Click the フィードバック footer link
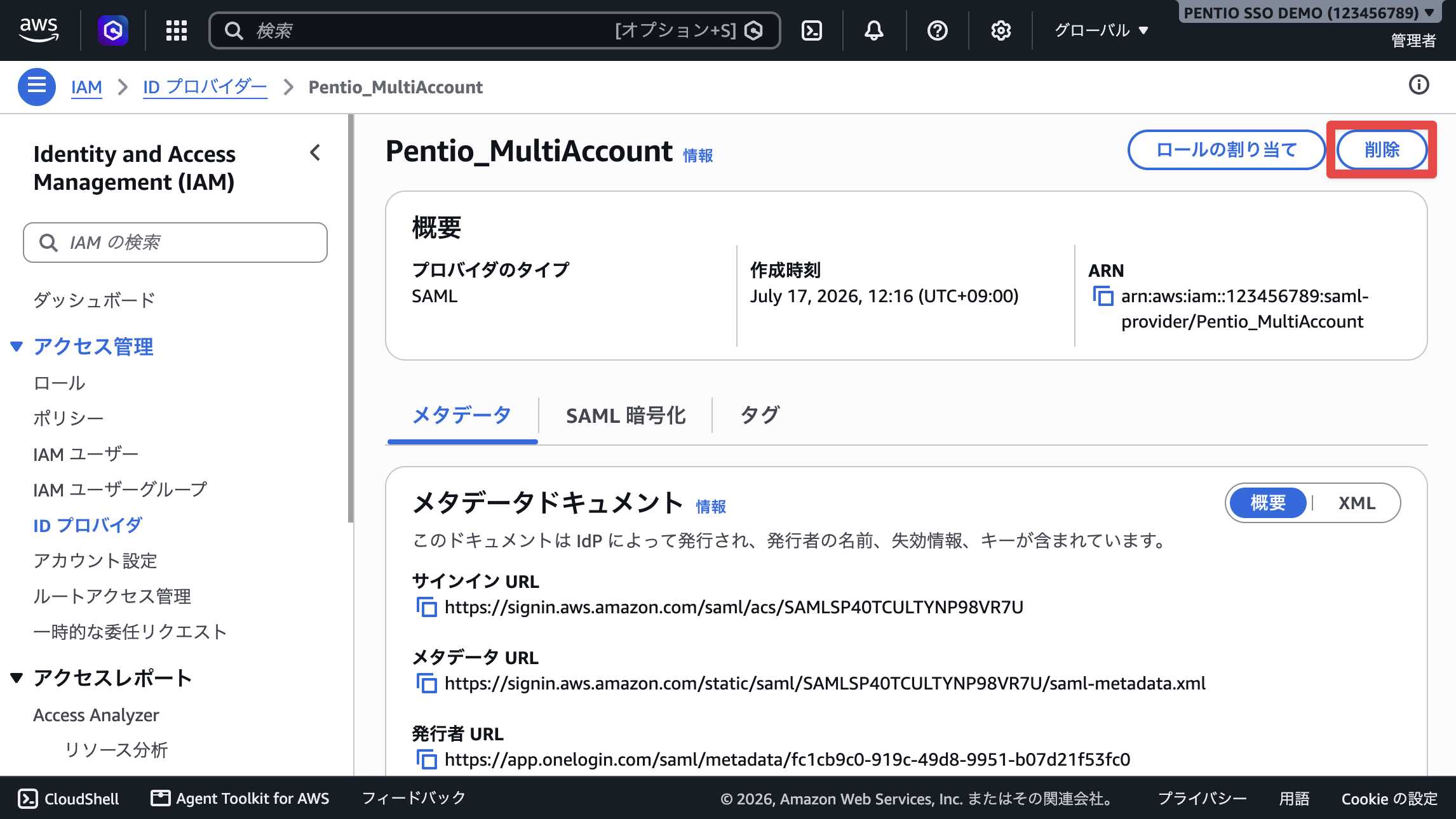Image resolution: width=1456 pixels, height=819 pixels. (414, 799)
